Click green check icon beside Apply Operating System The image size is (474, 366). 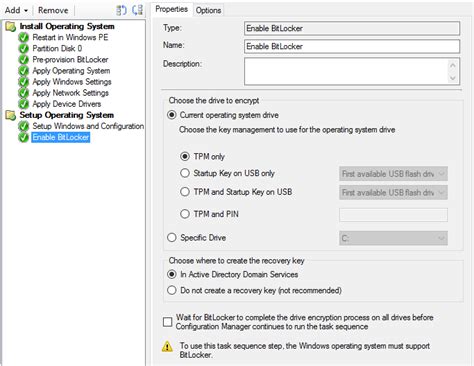[x=24, y=71]
